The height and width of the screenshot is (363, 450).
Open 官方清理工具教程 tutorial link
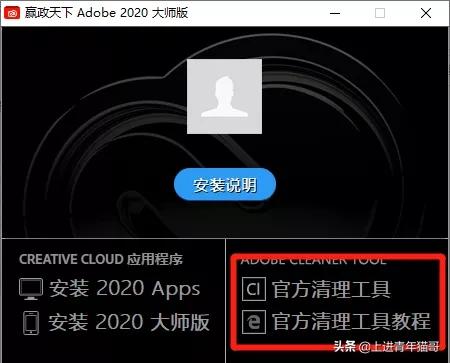[x=351, y=322]
